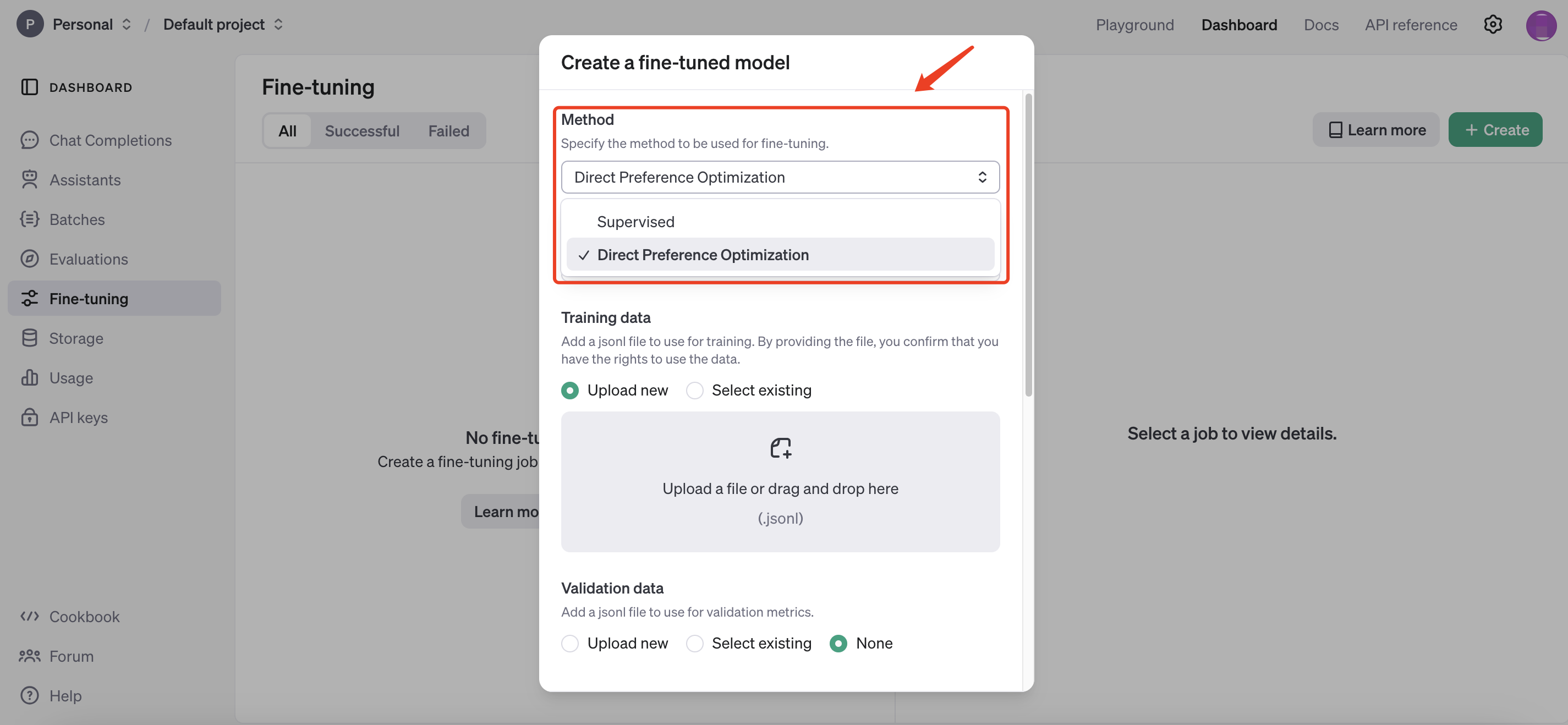
Task: Choose Supervised from the method list
Action: 635,222
